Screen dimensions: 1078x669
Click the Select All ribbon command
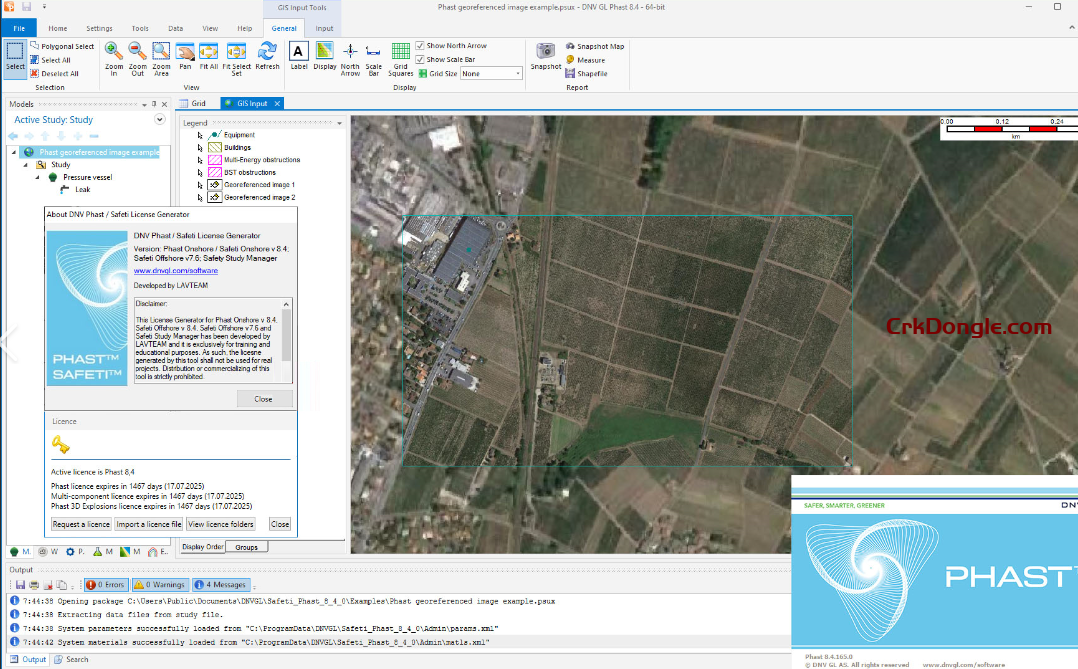point(50,60)
